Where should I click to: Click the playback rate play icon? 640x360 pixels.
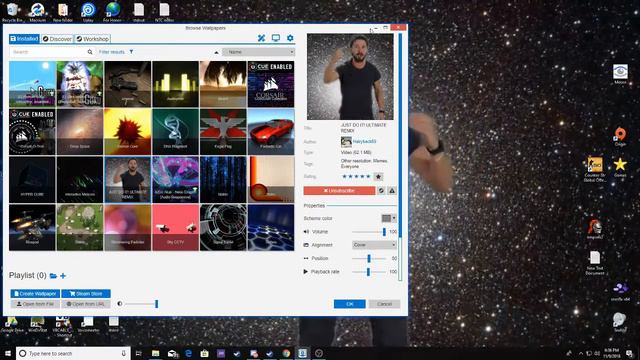[306, 271]
